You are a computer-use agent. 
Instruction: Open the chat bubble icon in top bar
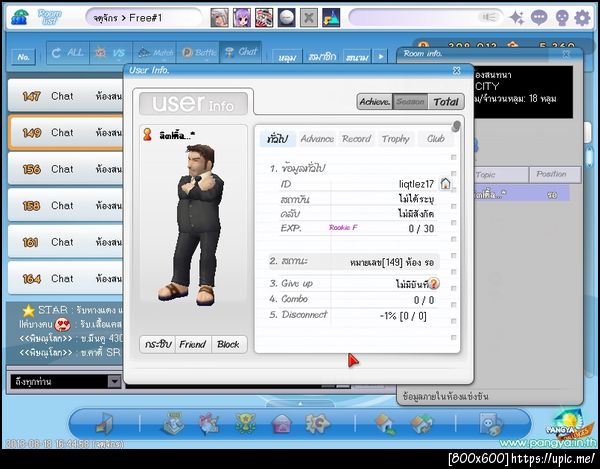[x=539, y=18]
